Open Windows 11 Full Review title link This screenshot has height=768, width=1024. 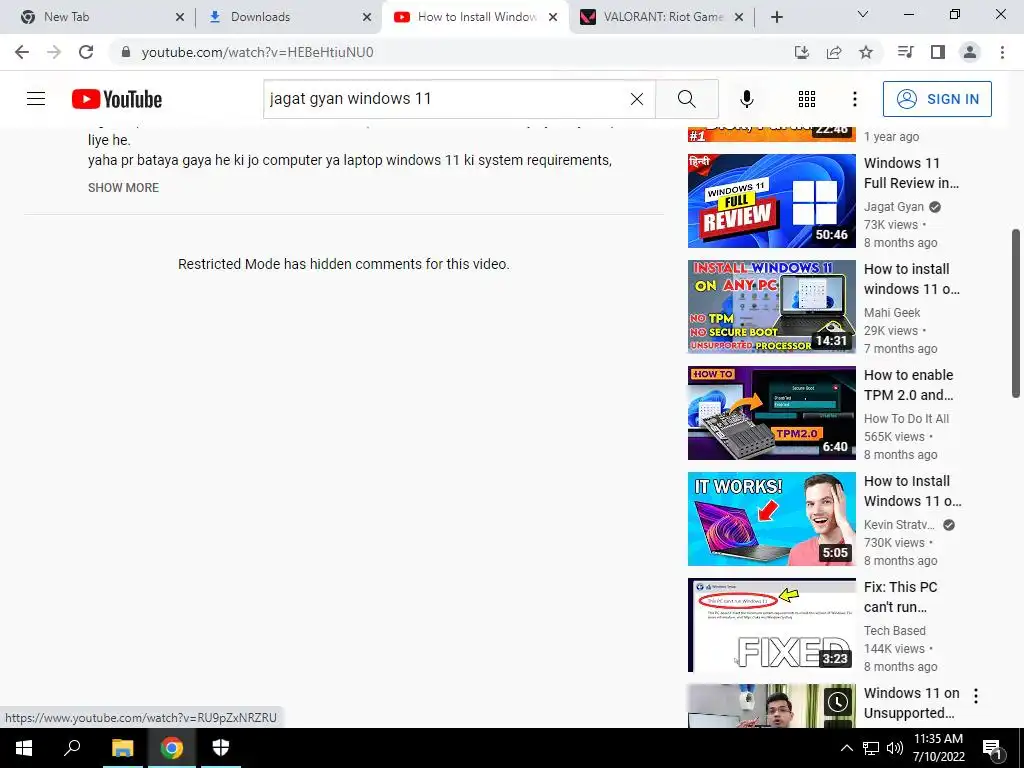click(x=912, y=173)
